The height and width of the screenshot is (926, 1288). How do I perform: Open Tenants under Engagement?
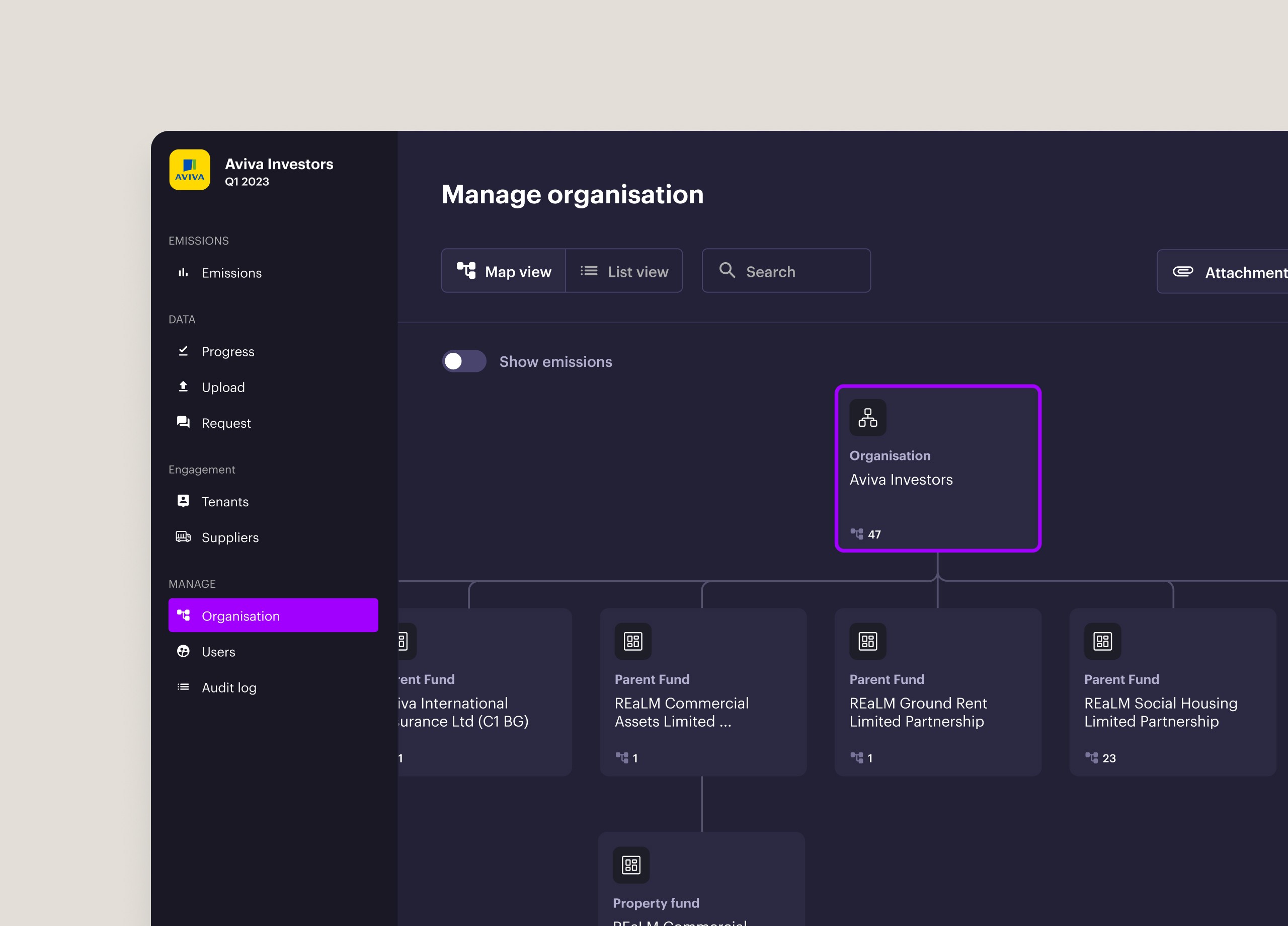pos(224,502)
